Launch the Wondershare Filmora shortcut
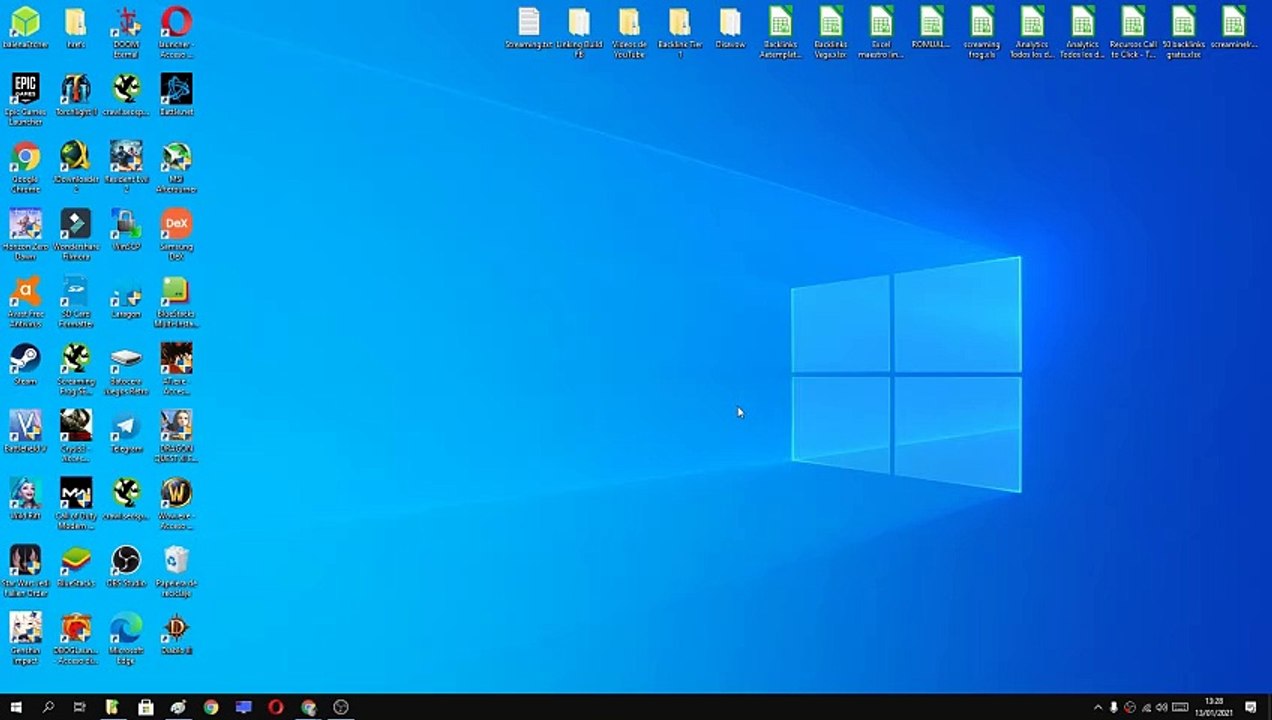 (76, 234)
